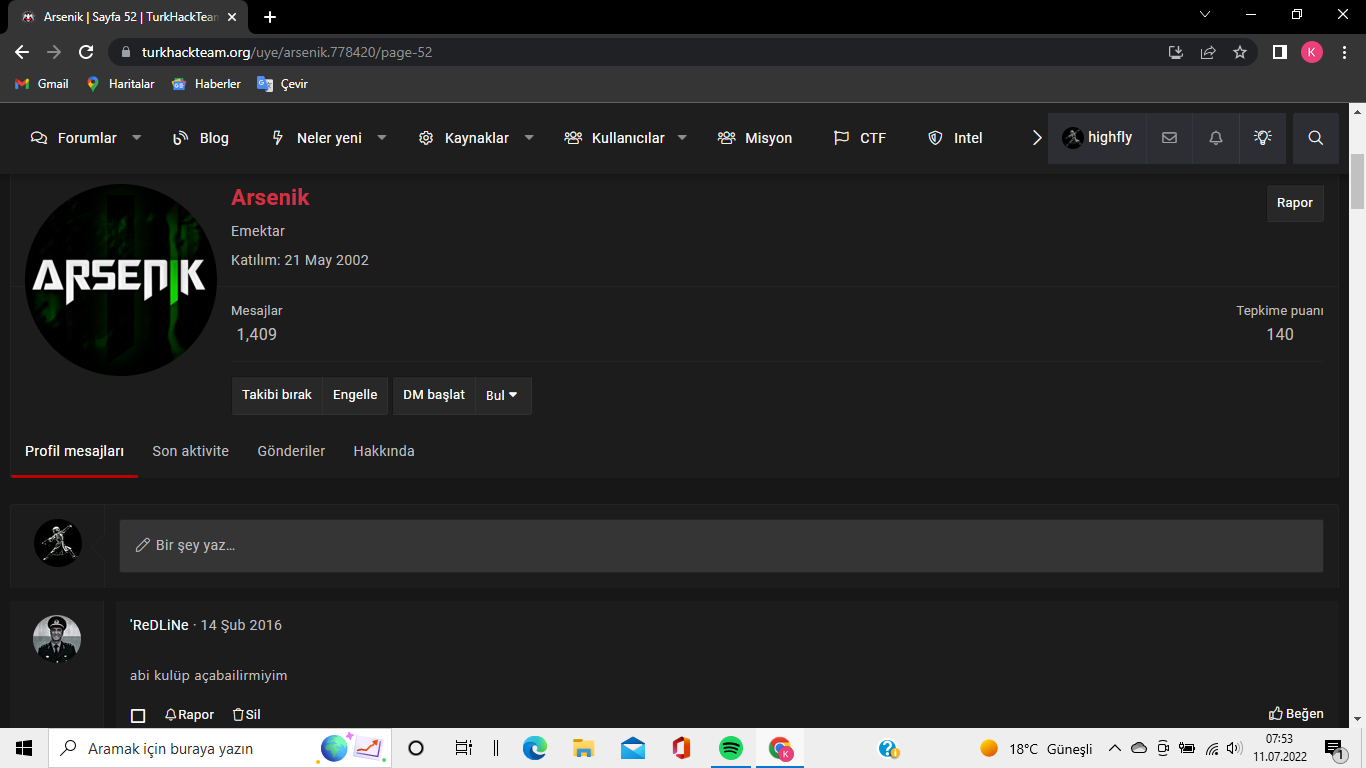Click the volume speaker tray icon
Image resolution: width=1366 pixels, height=768 pixels.
click(x=1234, y=748)
